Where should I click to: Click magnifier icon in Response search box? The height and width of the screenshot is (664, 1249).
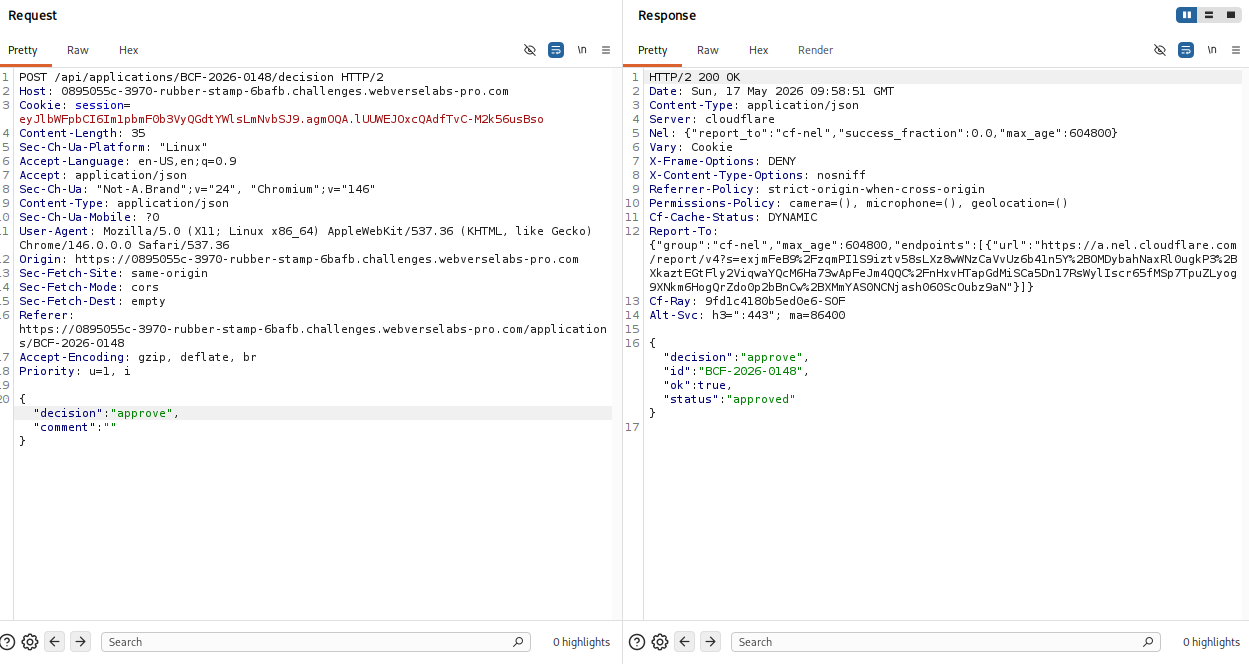[x=1148, y=642]
